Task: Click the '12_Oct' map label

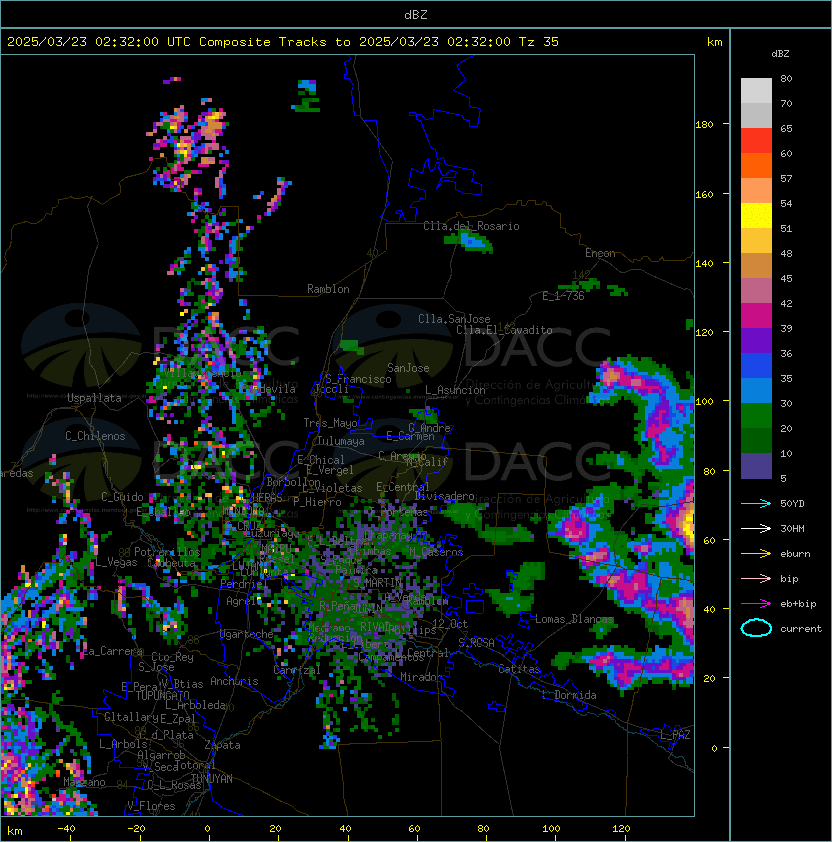Action: point(450,624)
